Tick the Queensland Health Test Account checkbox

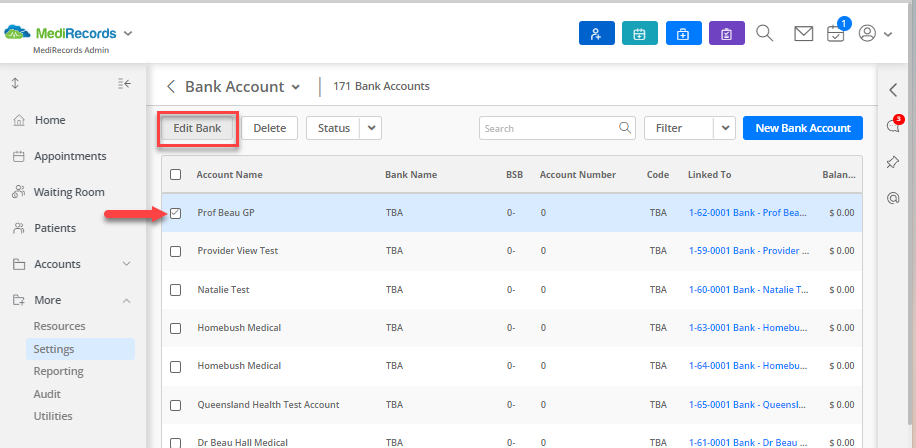tap(175, 405)
